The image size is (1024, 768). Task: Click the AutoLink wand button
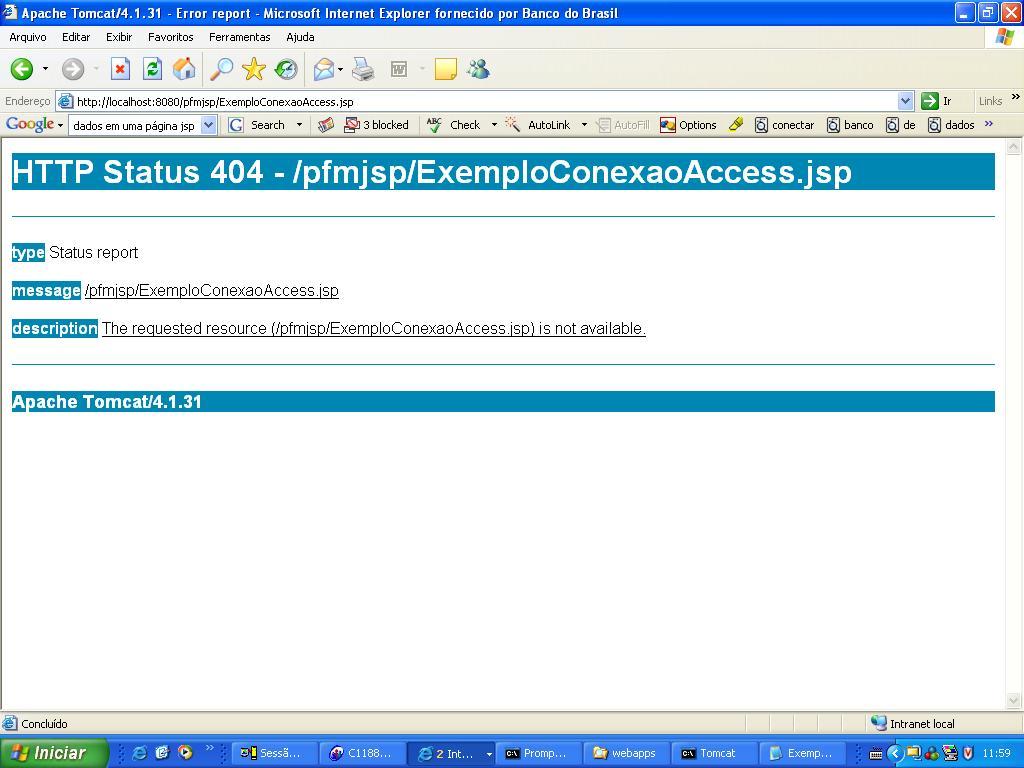pyautogui.click(x=538, y=125)
